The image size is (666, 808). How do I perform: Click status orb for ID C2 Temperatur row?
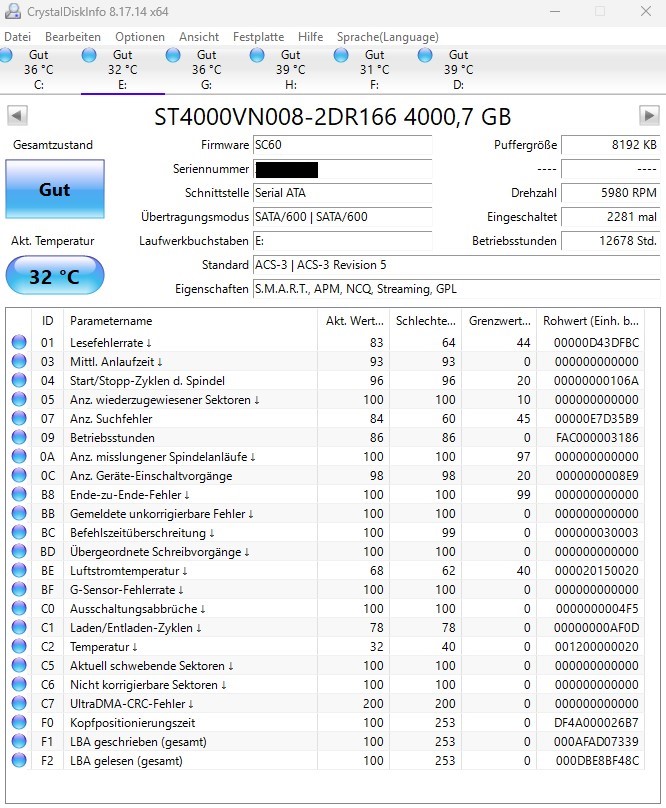coord(19,646)
